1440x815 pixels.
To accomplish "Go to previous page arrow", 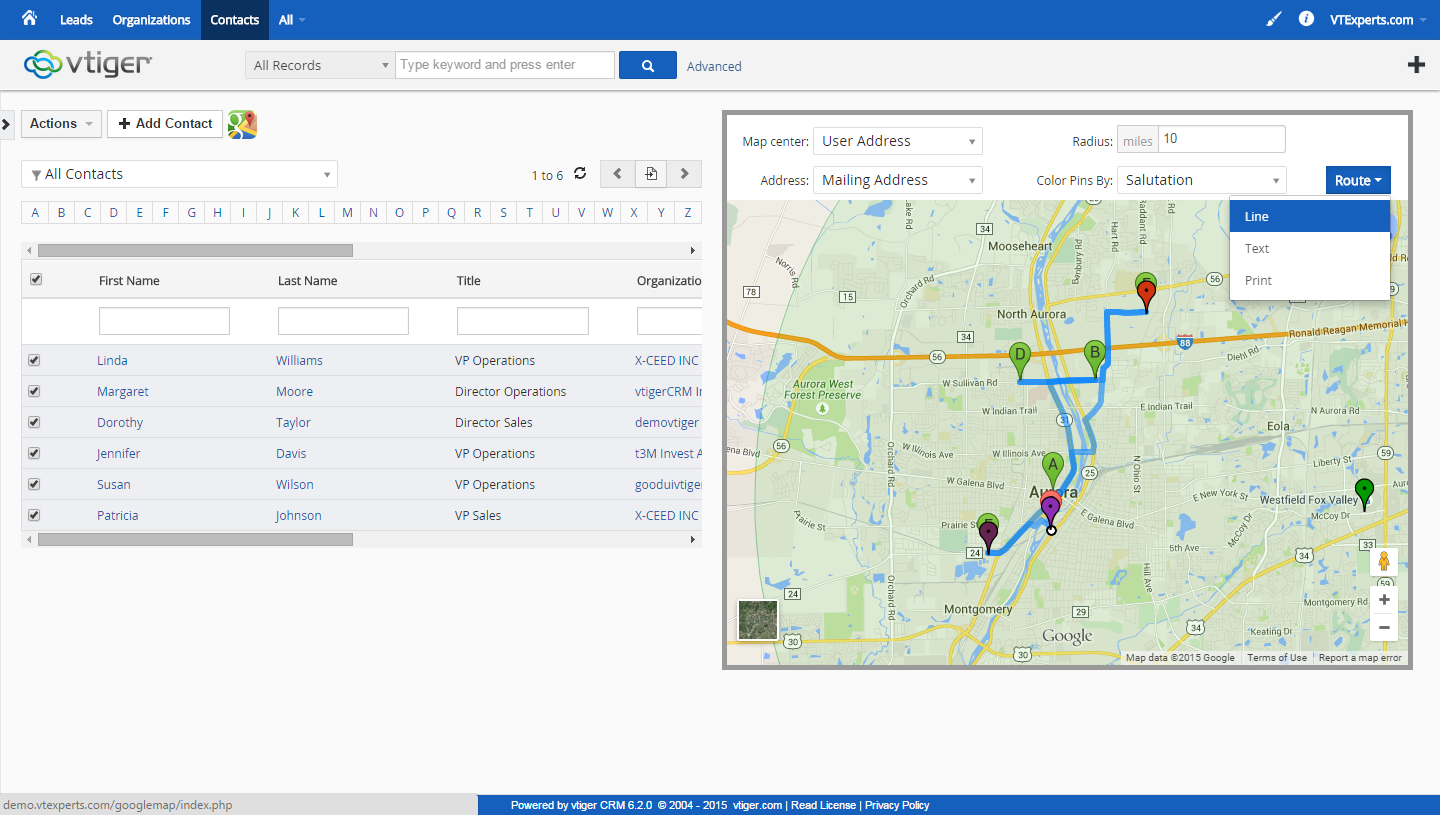I will (x=617, y=174).
